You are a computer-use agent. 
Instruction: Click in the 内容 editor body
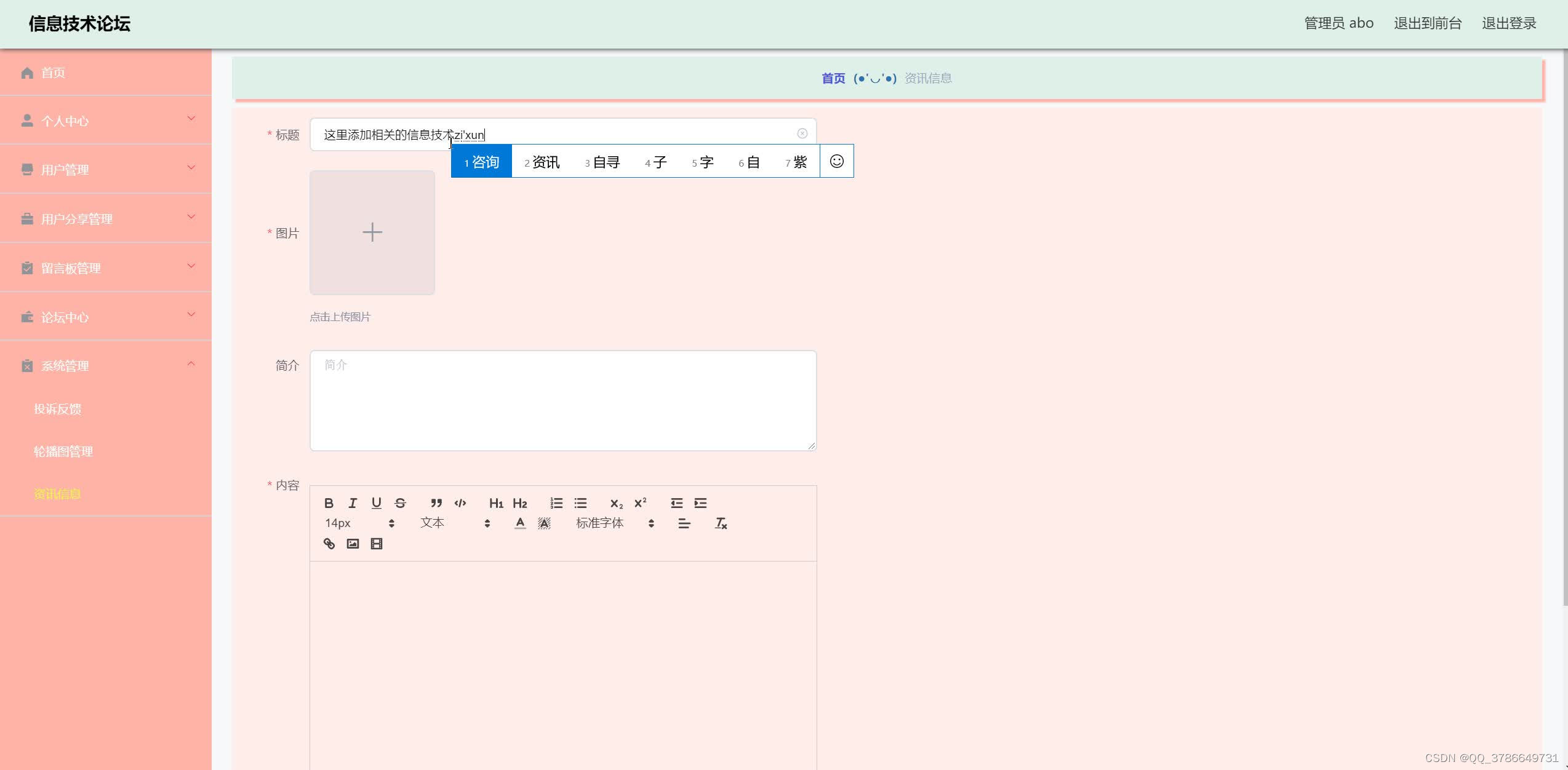[563, 664]
